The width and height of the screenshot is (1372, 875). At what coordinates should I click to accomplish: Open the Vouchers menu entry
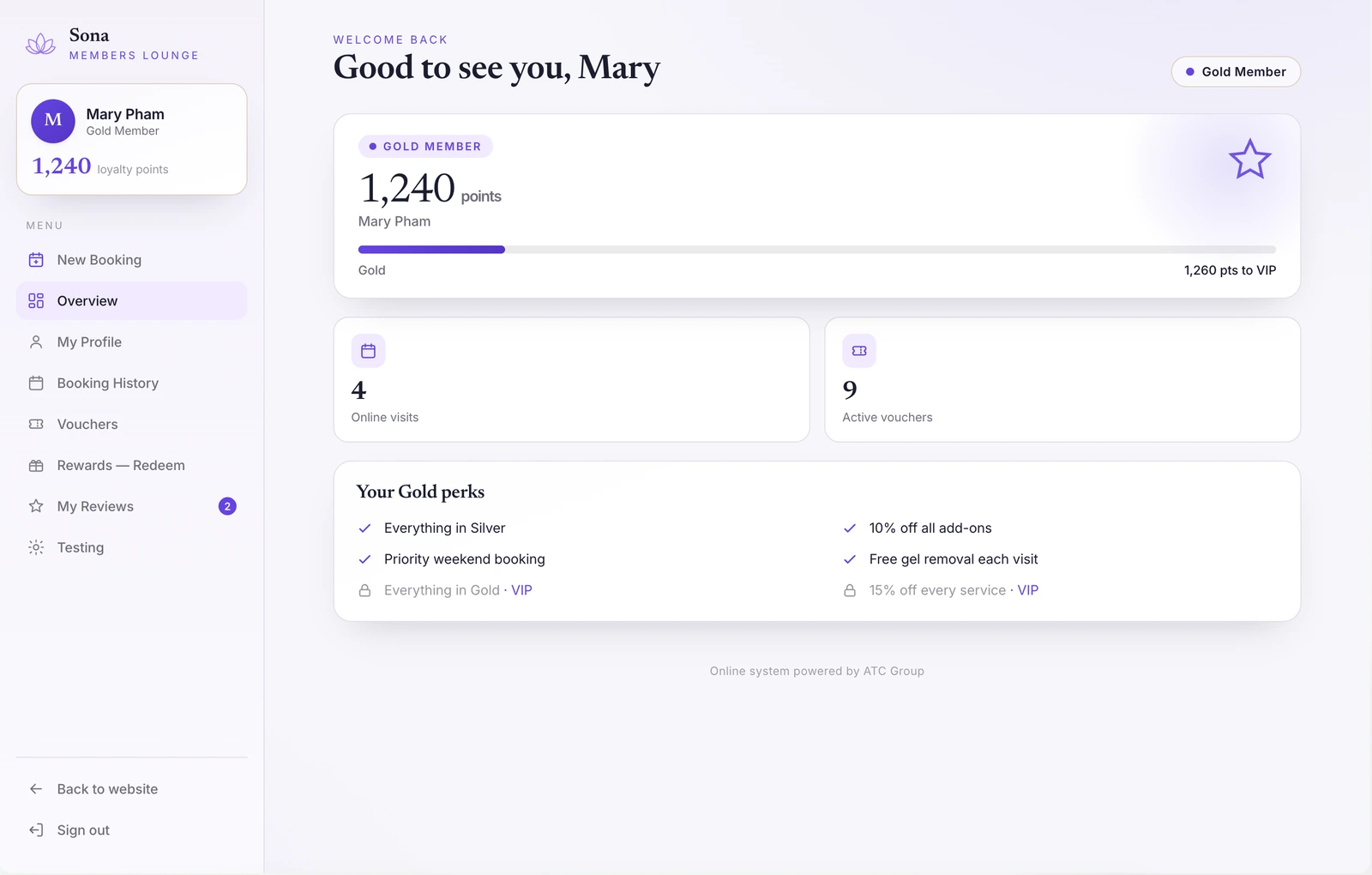(131, 425)
